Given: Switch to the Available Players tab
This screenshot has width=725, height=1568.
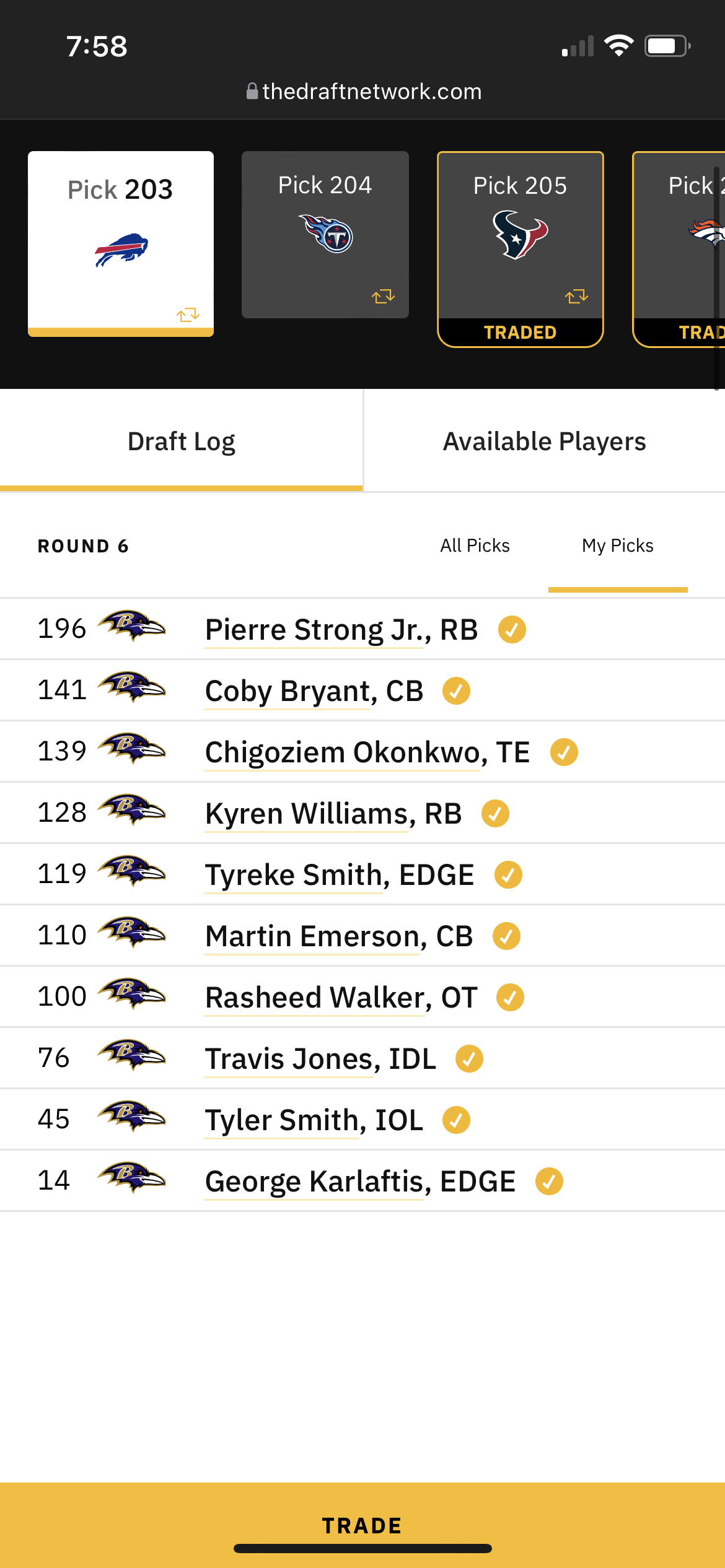Looking at the screenshot, I should point(544,442).
